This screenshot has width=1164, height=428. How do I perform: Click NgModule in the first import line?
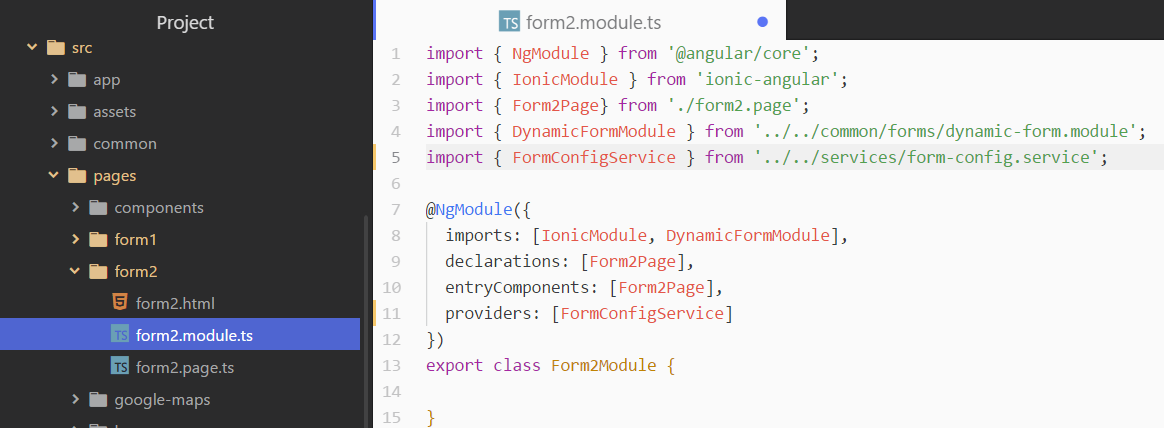[x=550, y=53]
